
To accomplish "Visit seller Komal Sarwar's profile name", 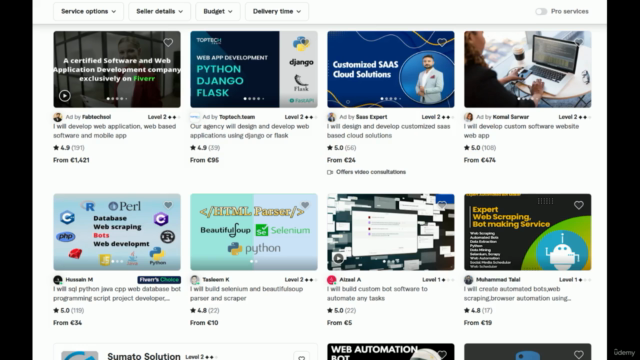I will [x=511, y=117].
